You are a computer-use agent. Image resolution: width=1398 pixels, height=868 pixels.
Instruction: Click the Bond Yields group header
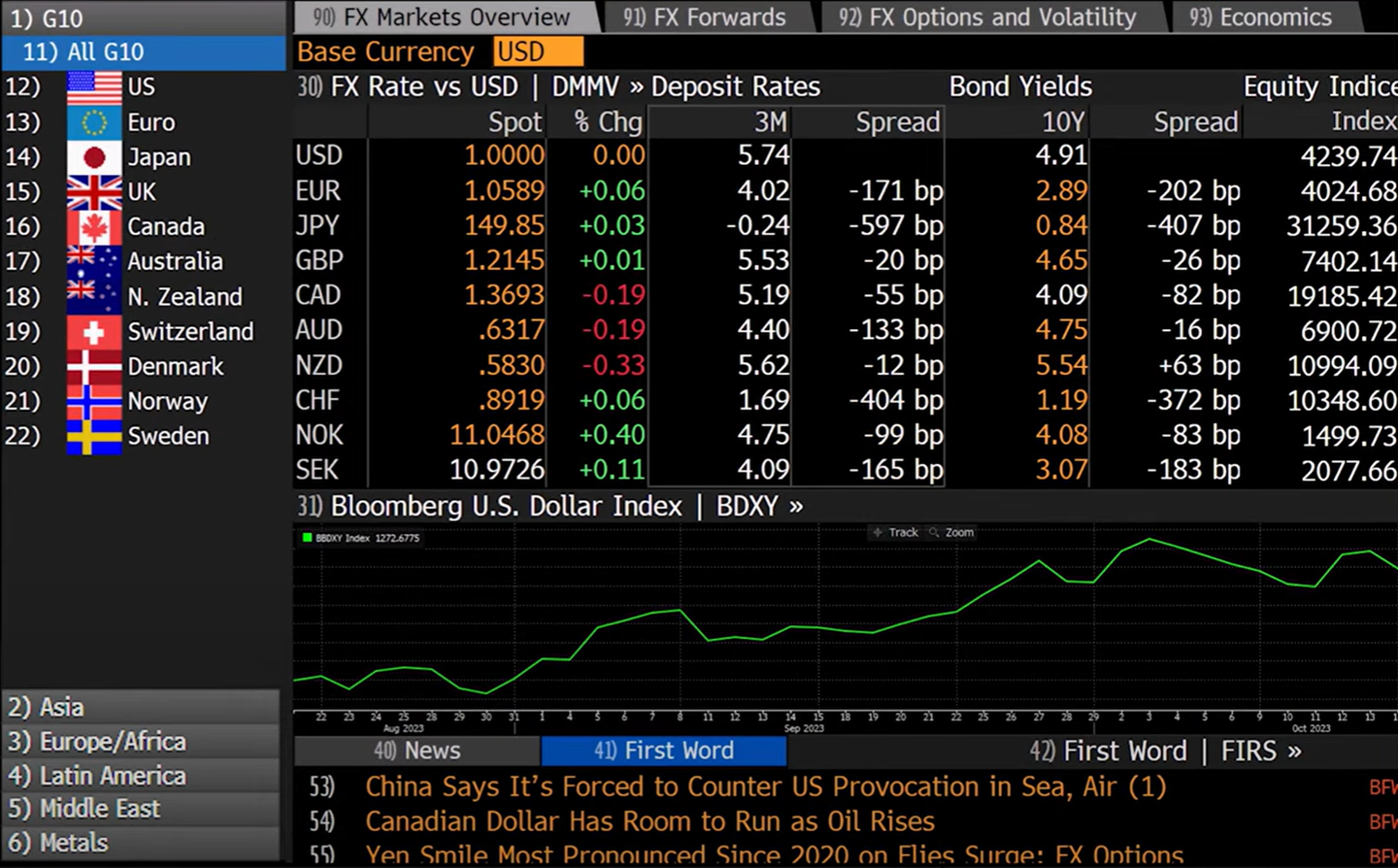(1020, 87)
